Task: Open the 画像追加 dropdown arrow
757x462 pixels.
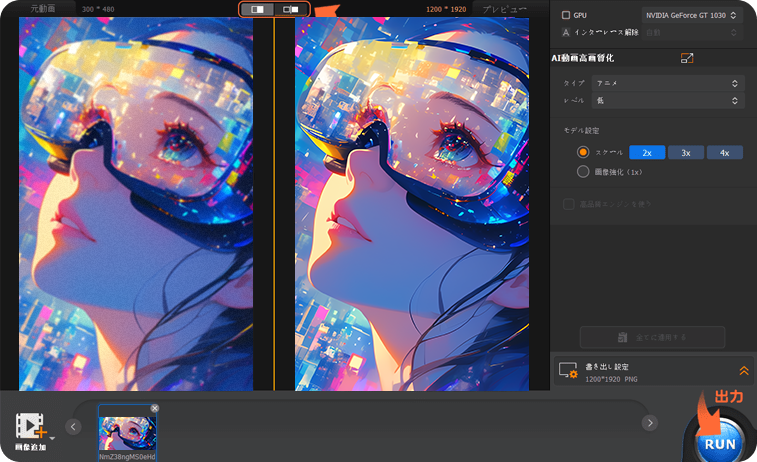Action: point(52,438)
